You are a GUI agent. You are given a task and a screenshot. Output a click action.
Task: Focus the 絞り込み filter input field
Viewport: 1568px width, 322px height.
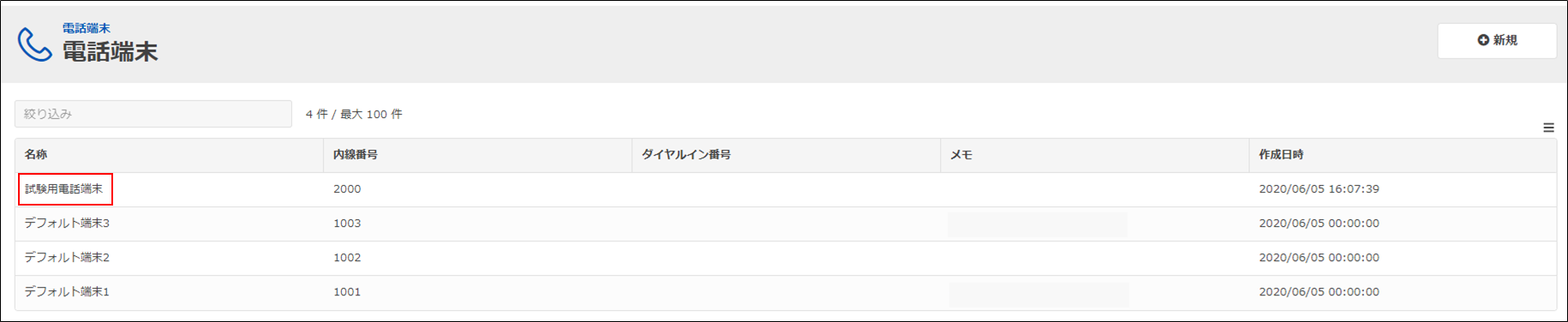tap(153, 114)
